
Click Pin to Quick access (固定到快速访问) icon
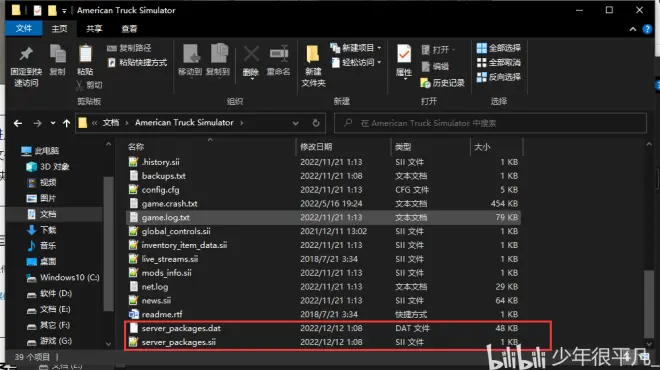pyautogui.click(x=26, y=54)
